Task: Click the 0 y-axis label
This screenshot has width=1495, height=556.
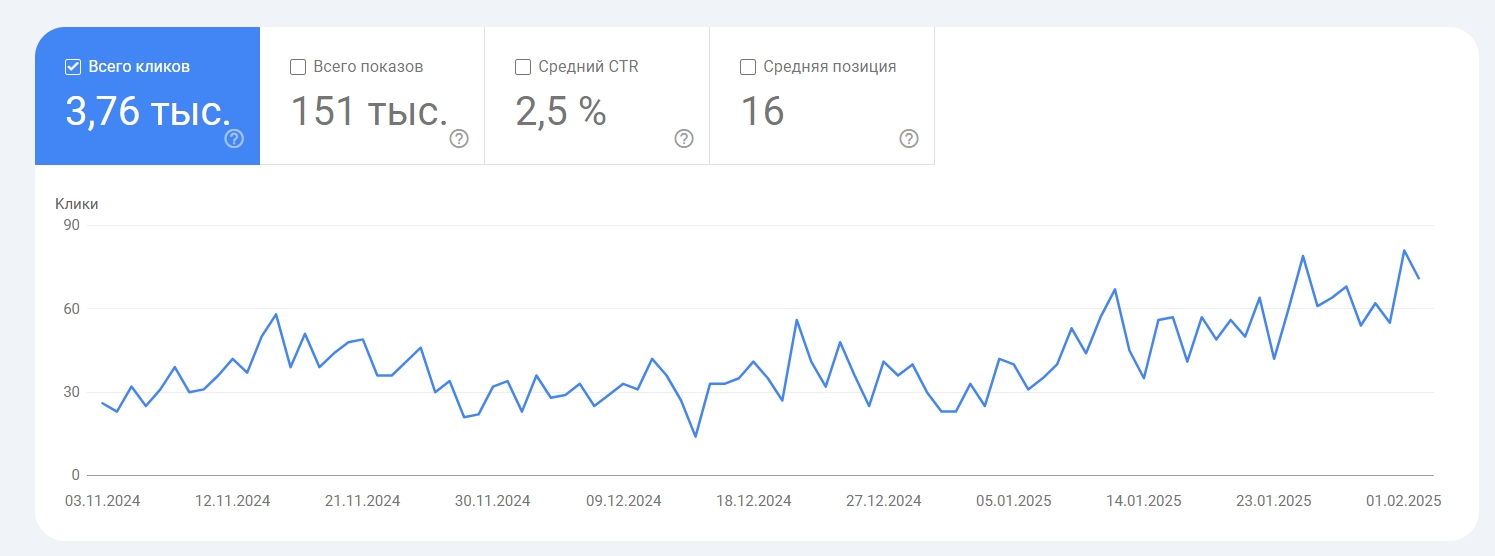Action: point(76,475)
